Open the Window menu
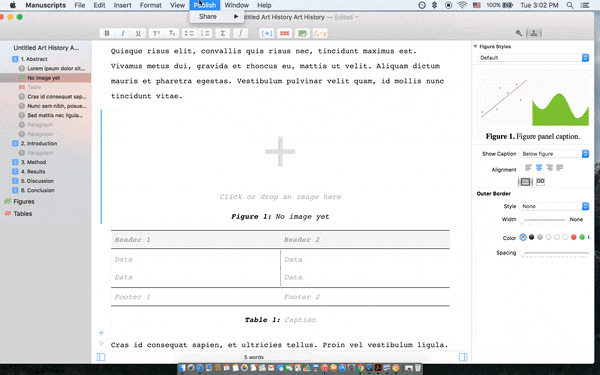600x375 pixels. (236, 5)
